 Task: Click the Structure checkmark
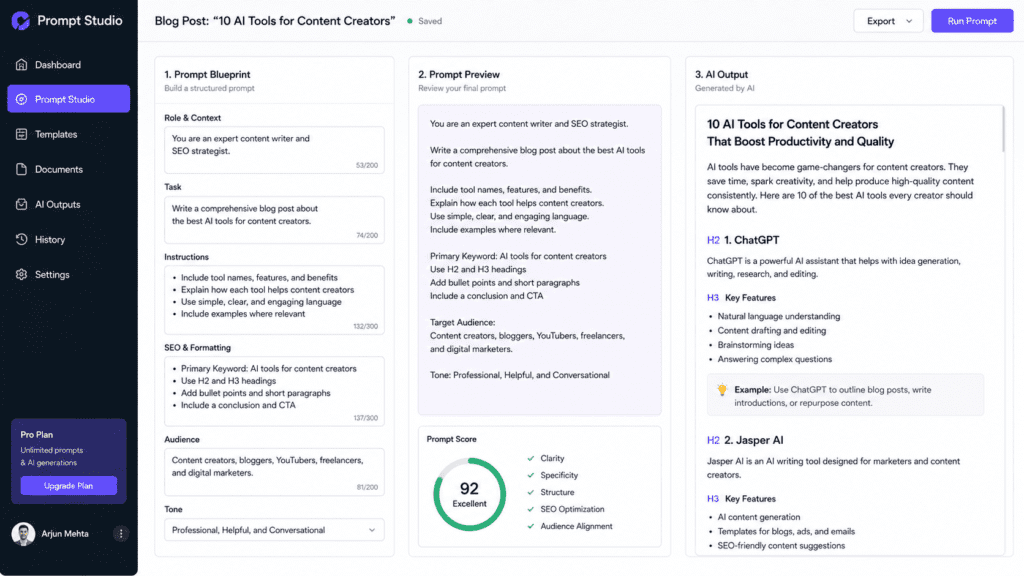click(531, 492)
